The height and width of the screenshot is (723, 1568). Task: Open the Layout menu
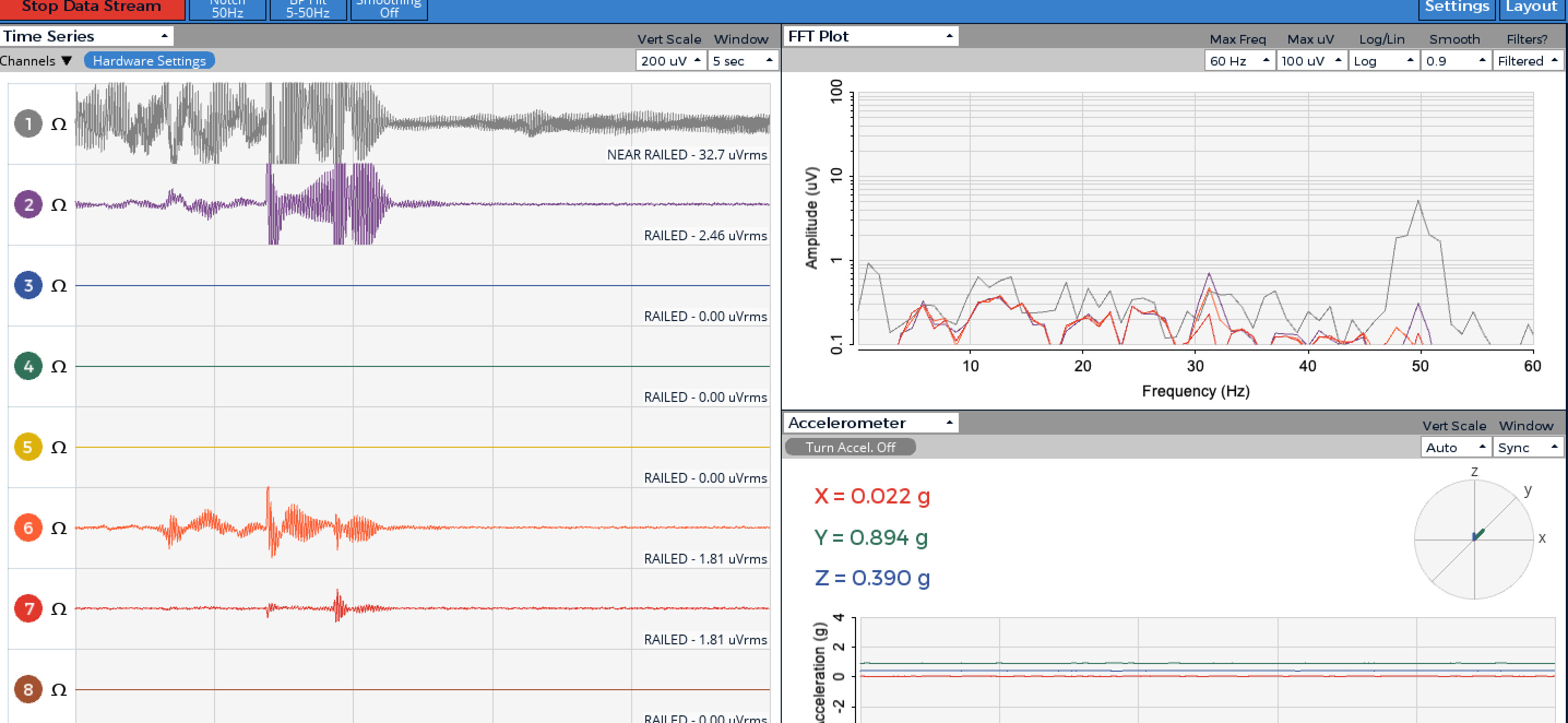[x=1531, y=9]
